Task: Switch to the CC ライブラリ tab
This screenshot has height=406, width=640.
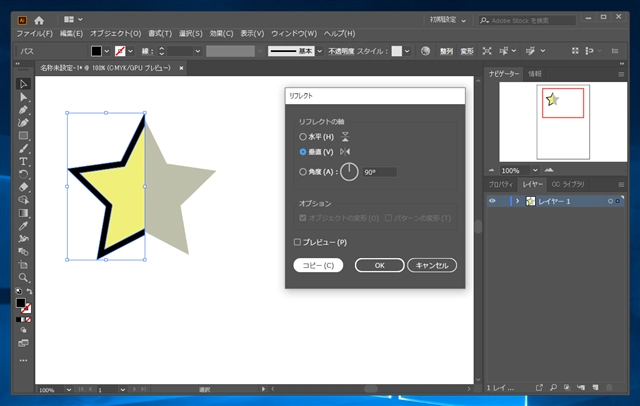Action: point(568,184)
